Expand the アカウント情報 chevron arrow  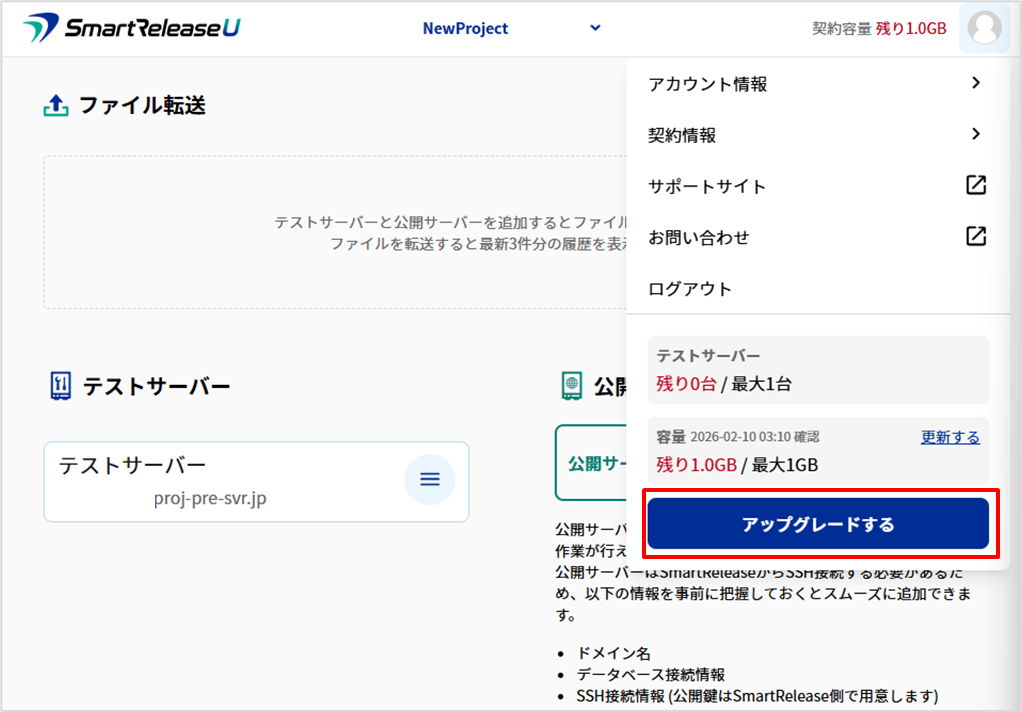click(976, 83)
